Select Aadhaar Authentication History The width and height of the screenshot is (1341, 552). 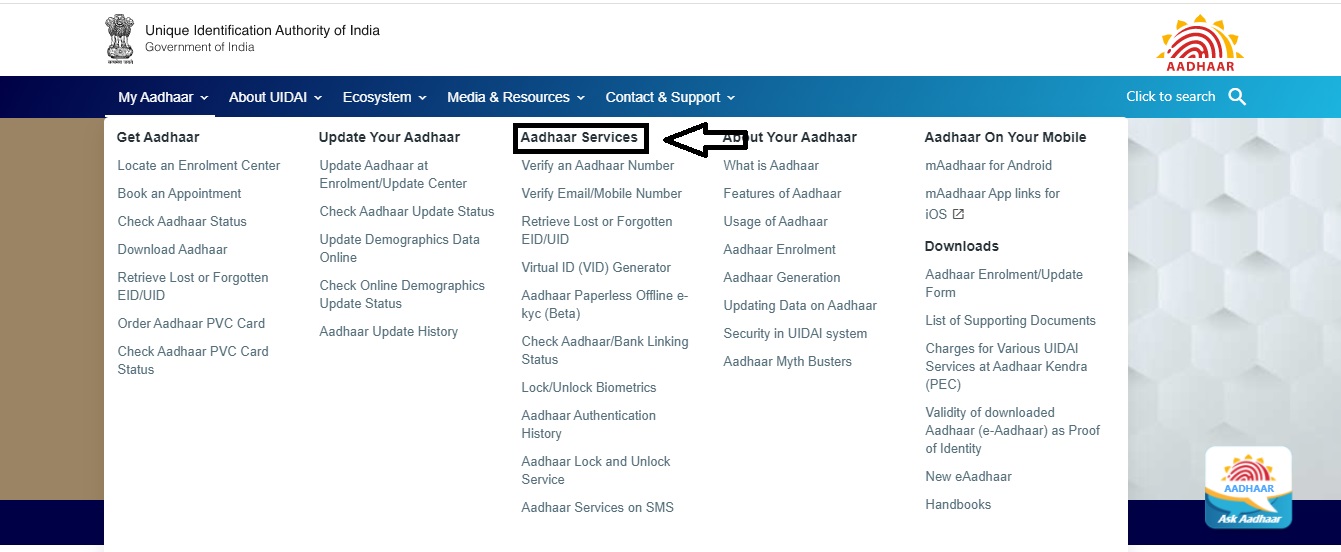[589, 424]
